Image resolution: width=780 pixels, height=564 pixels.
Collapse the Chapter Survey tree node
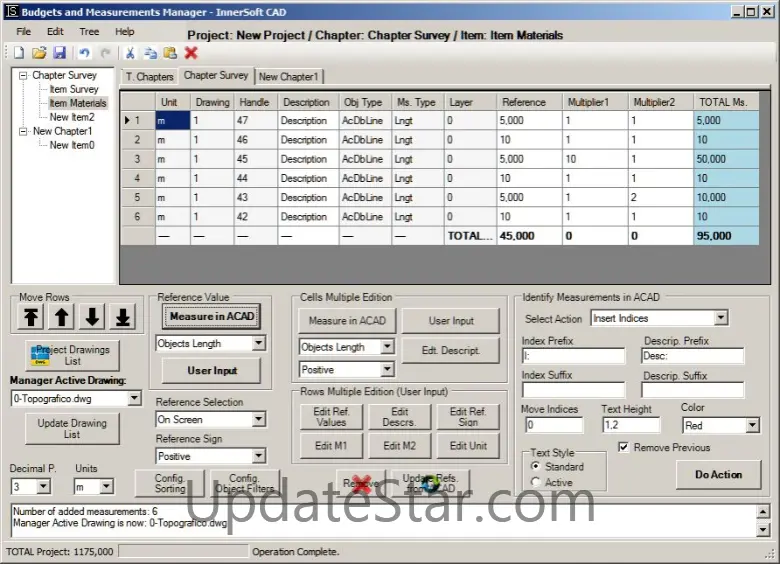coord(23,76)
